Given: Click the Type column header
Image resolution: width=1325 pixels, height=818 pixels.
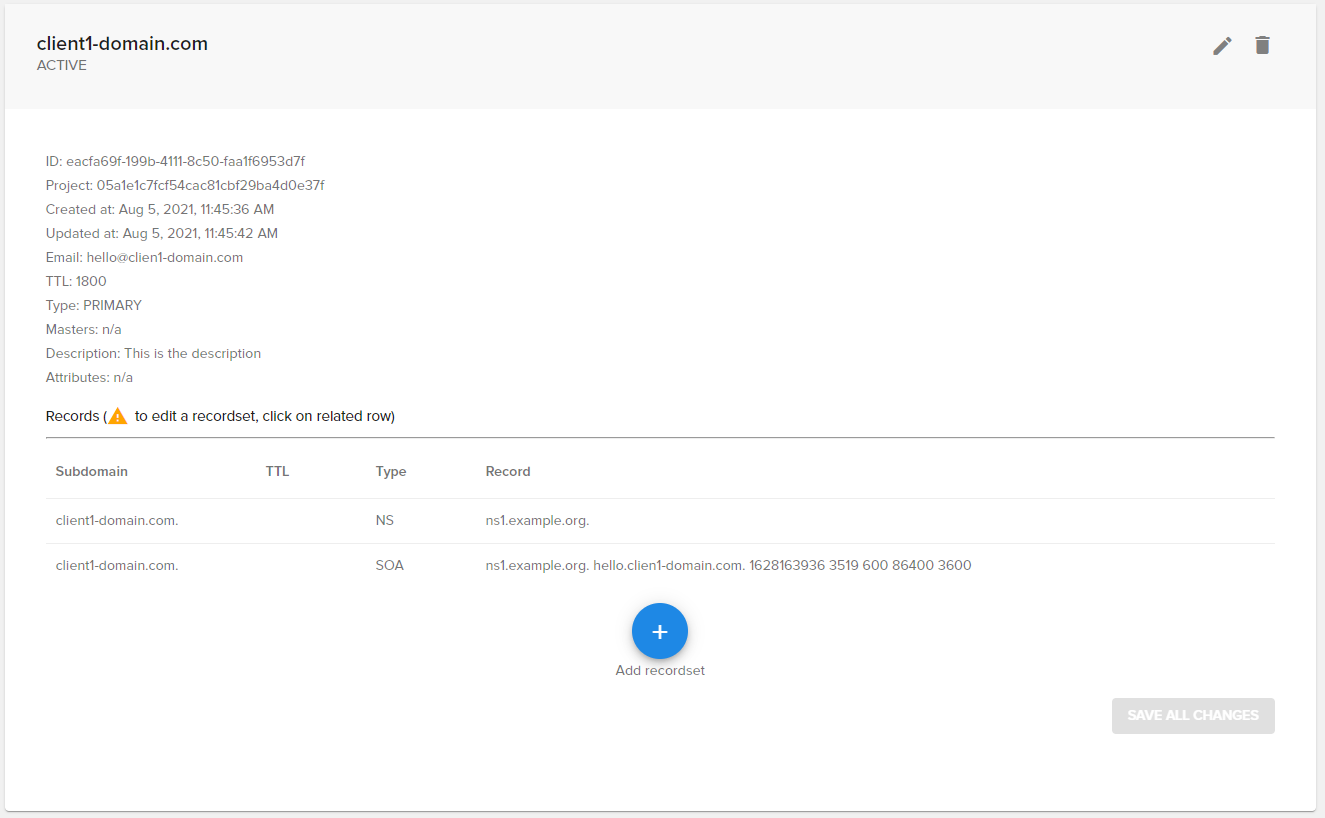Looking at the screenshot, I should coord(390,471).
